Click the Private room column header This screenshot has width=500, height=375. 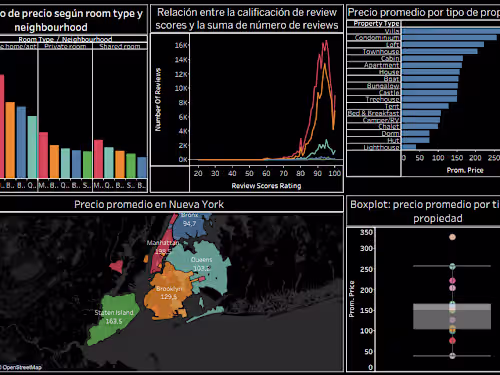click(65, 46)
